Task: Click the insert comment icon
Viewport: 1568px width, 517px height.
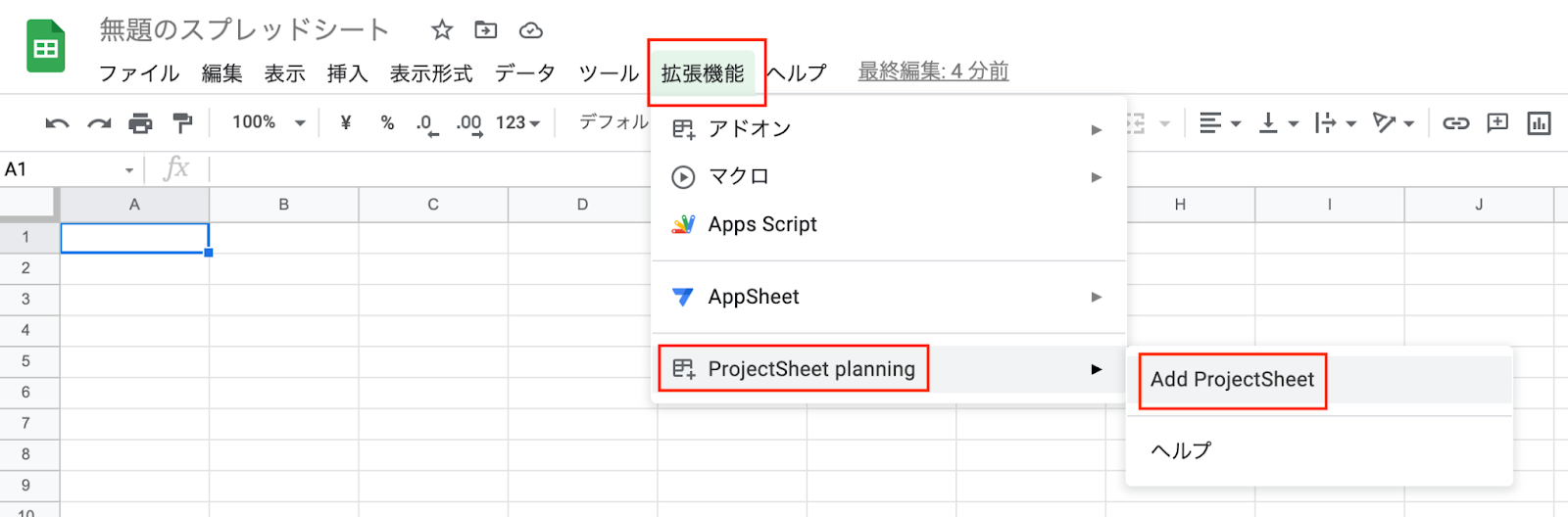Action: pyautogui.click(x=1497, y=123)
